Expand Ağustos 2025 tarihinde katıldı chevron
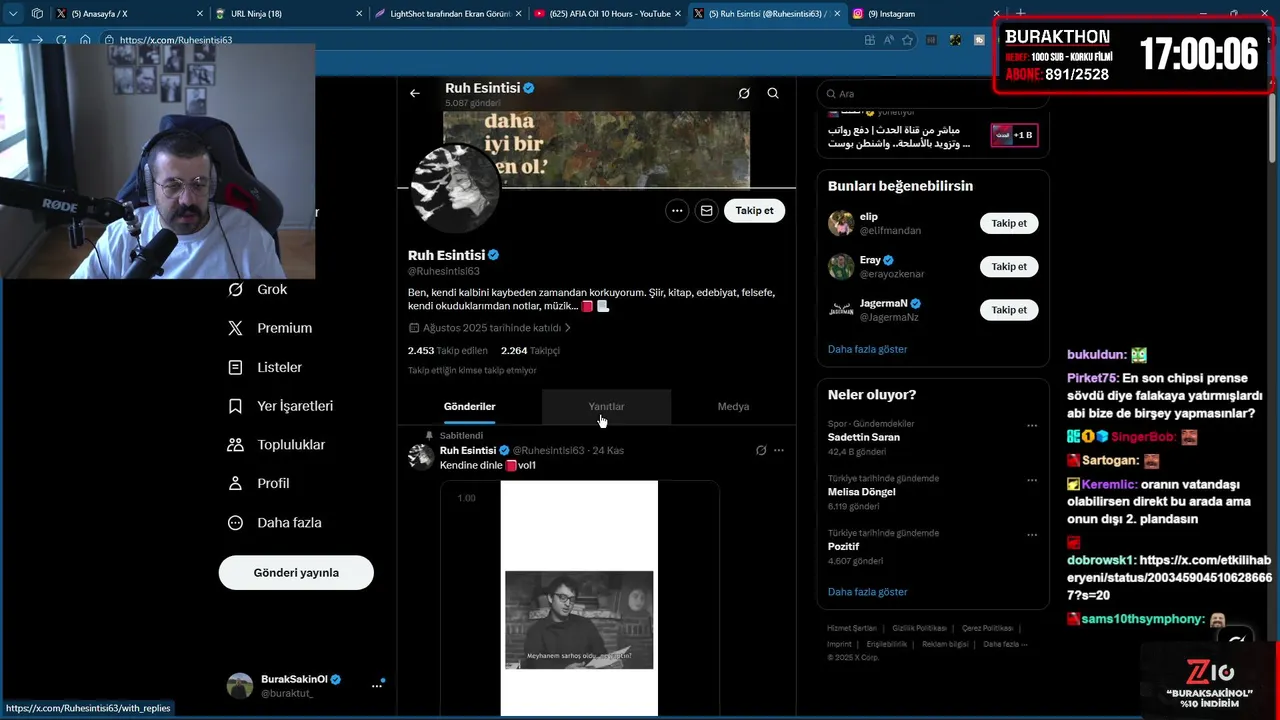This screenshot has width=1280, height=720. 568,328
